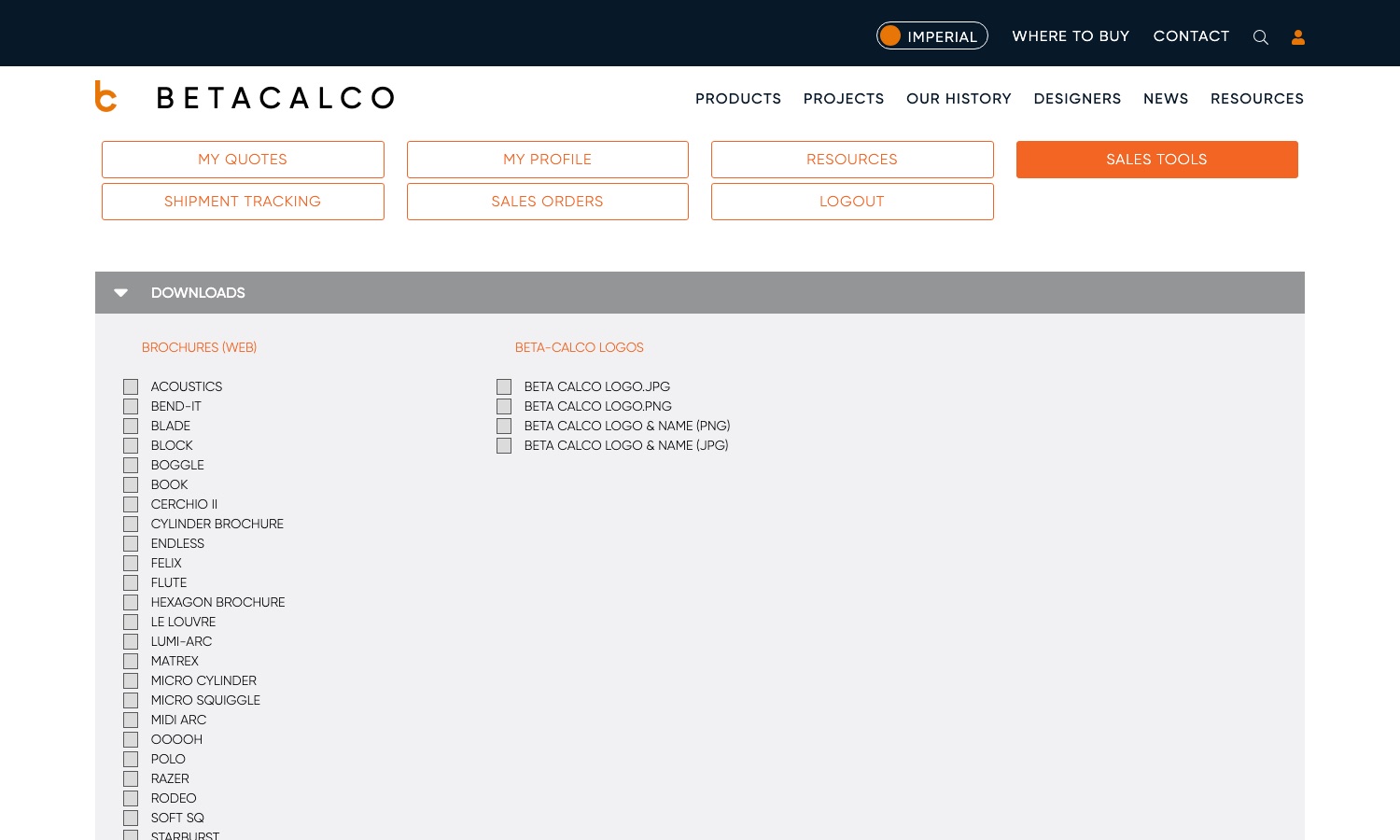Image resolution: width=1400 pixels, height=840 pixels.
Task: Tick the Lumi-Arc checkbox
Action: coord(131,641)
